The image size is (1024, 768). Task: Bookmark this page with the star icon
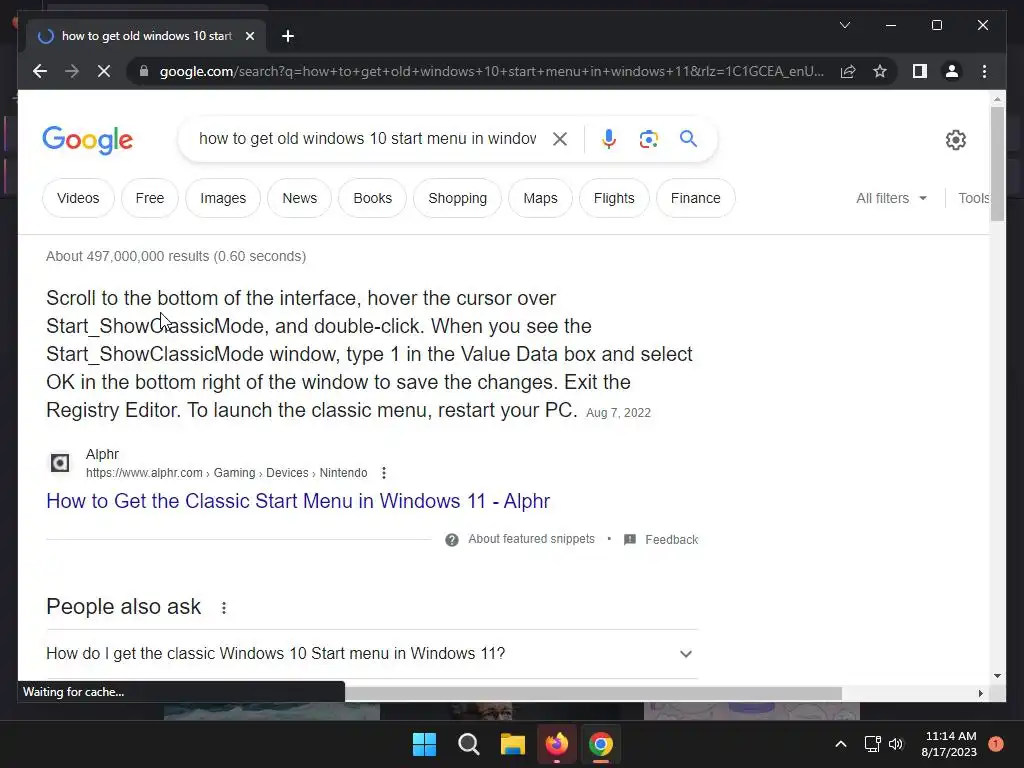(x=880, y=71)
